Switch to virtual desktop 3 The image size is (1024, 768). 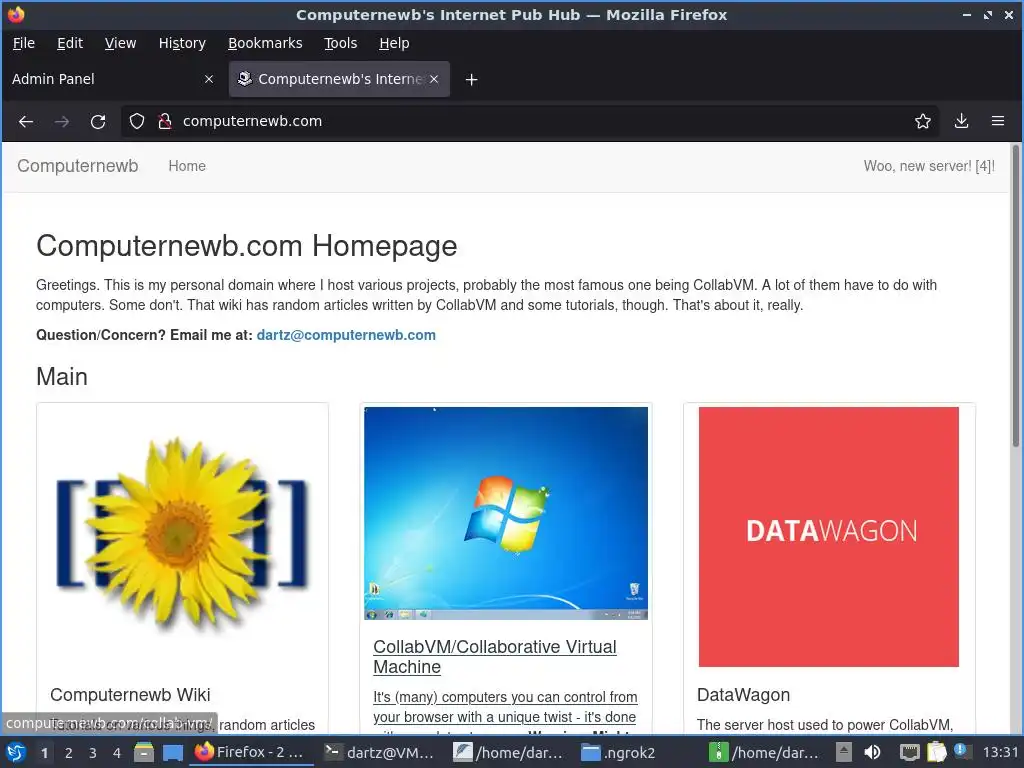(93, 753)
